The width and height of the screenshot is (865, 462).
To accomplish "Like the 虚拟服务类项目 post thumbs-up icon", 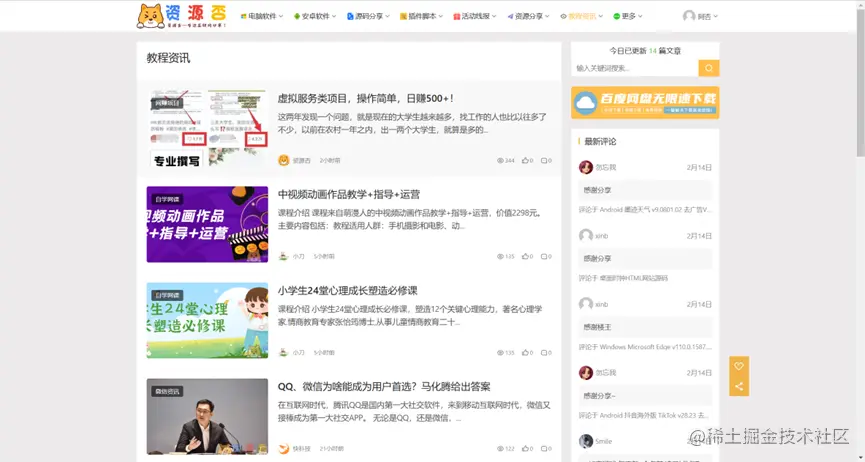I will tap(525, 161).
